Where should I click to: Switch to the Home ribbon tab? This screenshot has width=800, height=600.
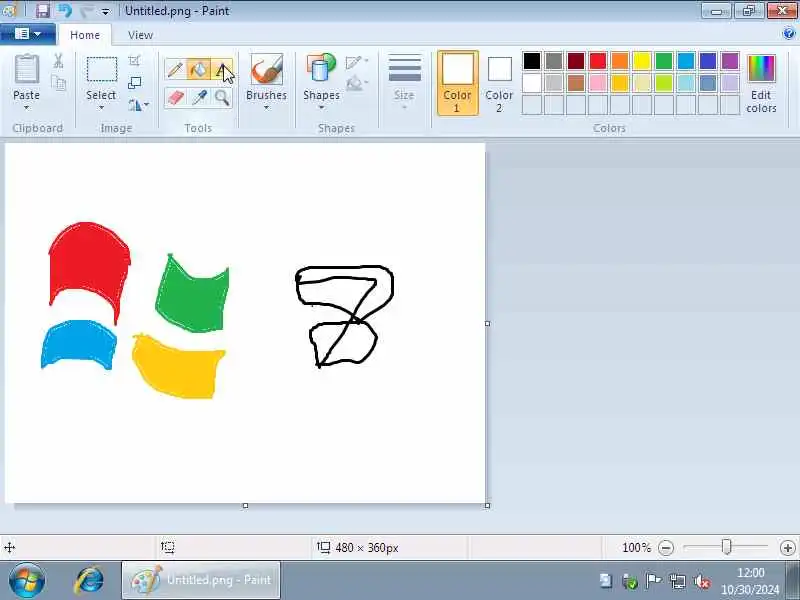[x=85, y=35]
